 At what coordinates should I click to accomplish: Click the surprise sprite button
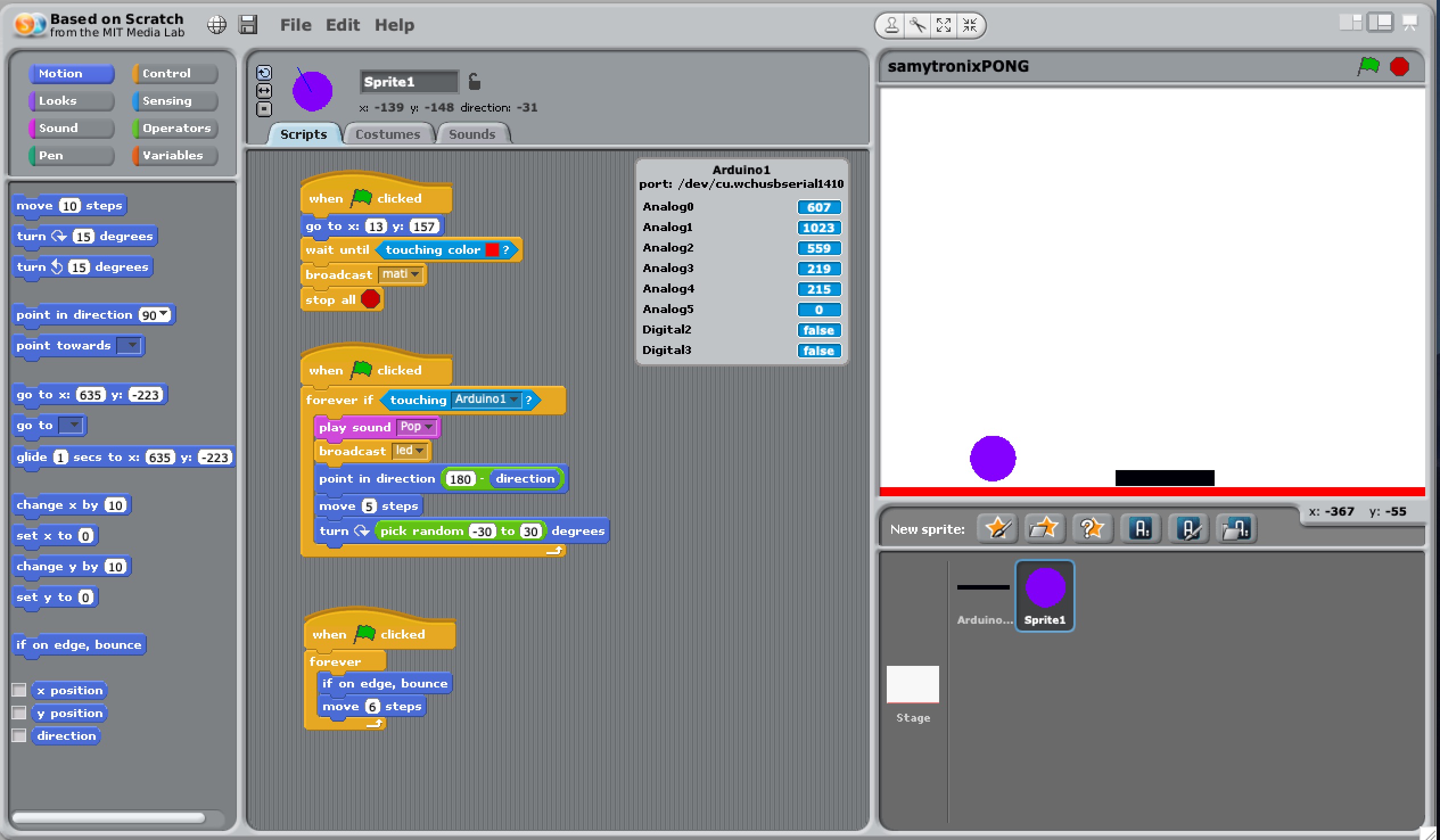click(1092, 528)
